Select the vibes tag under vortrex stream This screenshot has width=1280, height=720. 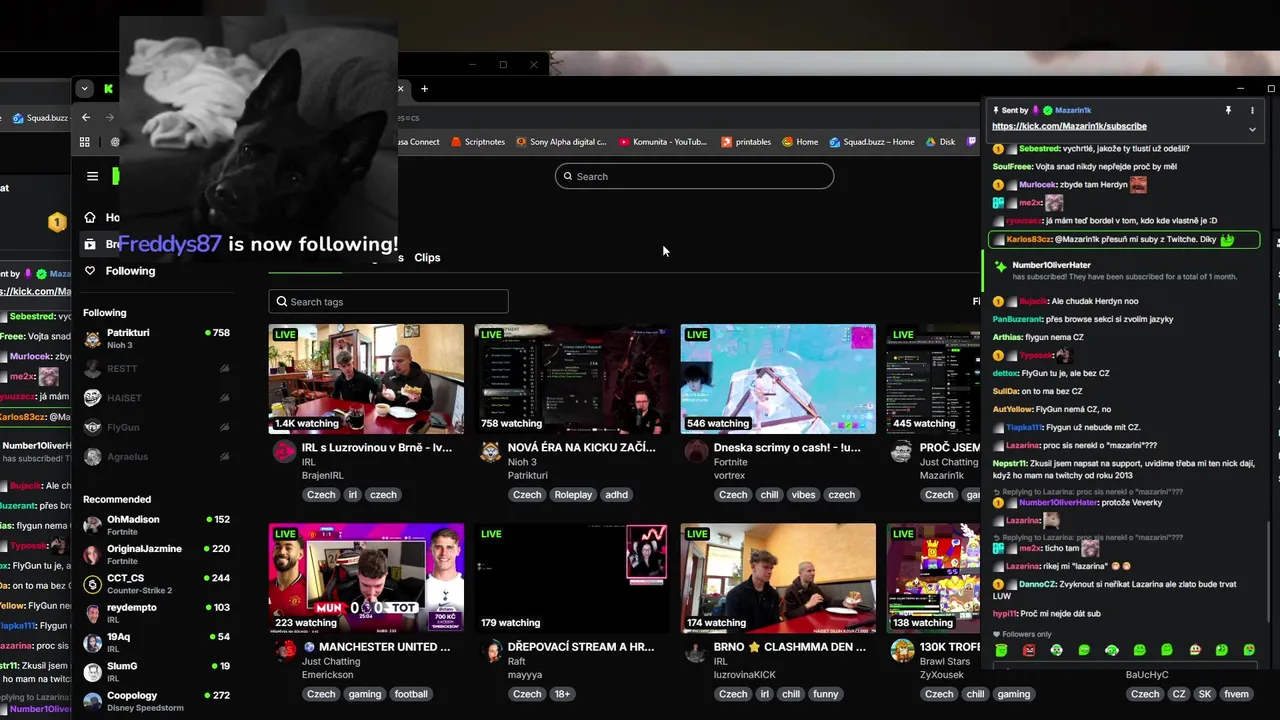click(803, 495)
